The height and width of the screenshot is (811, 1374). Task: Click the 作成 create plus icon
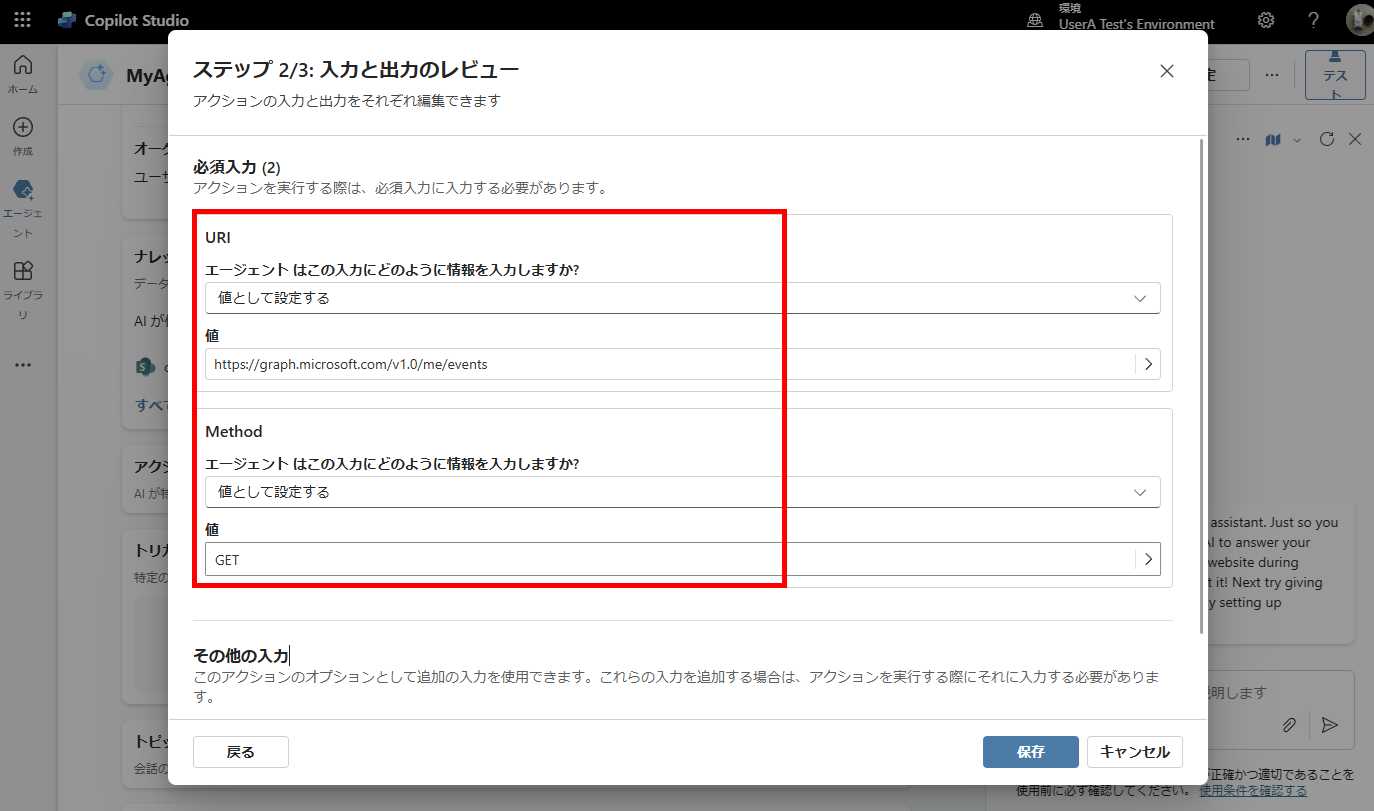(22, 128)
